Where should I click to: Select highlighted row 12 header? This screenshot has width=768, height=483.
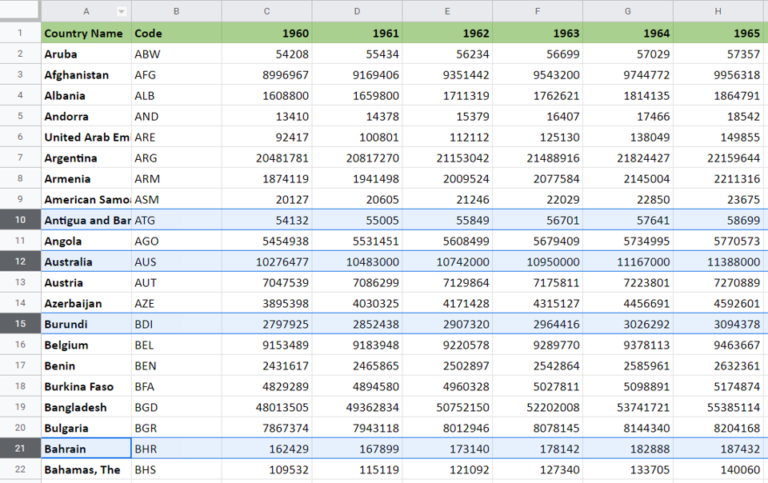coord(20,261)
